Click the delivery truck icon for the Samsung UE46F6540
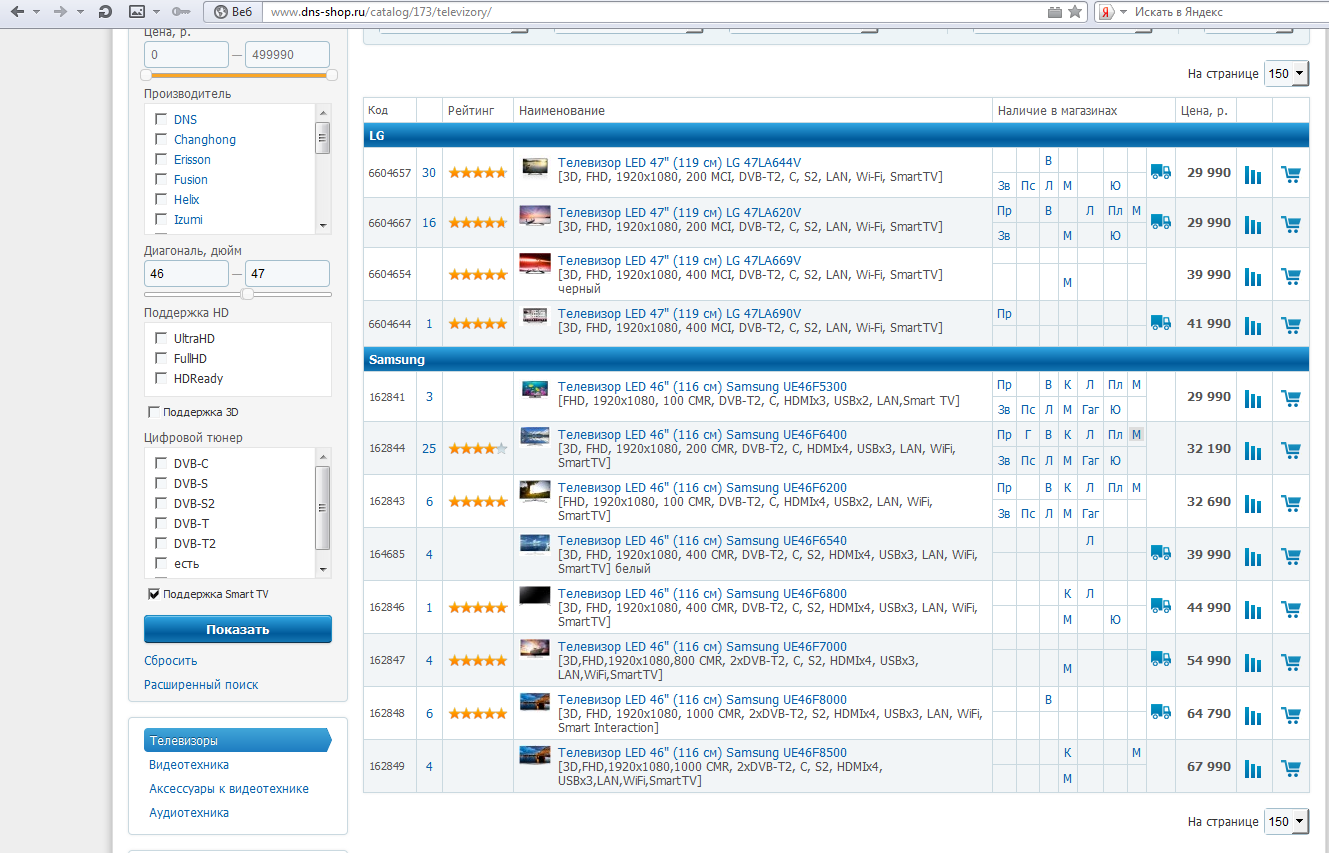 pos(1160,552)
